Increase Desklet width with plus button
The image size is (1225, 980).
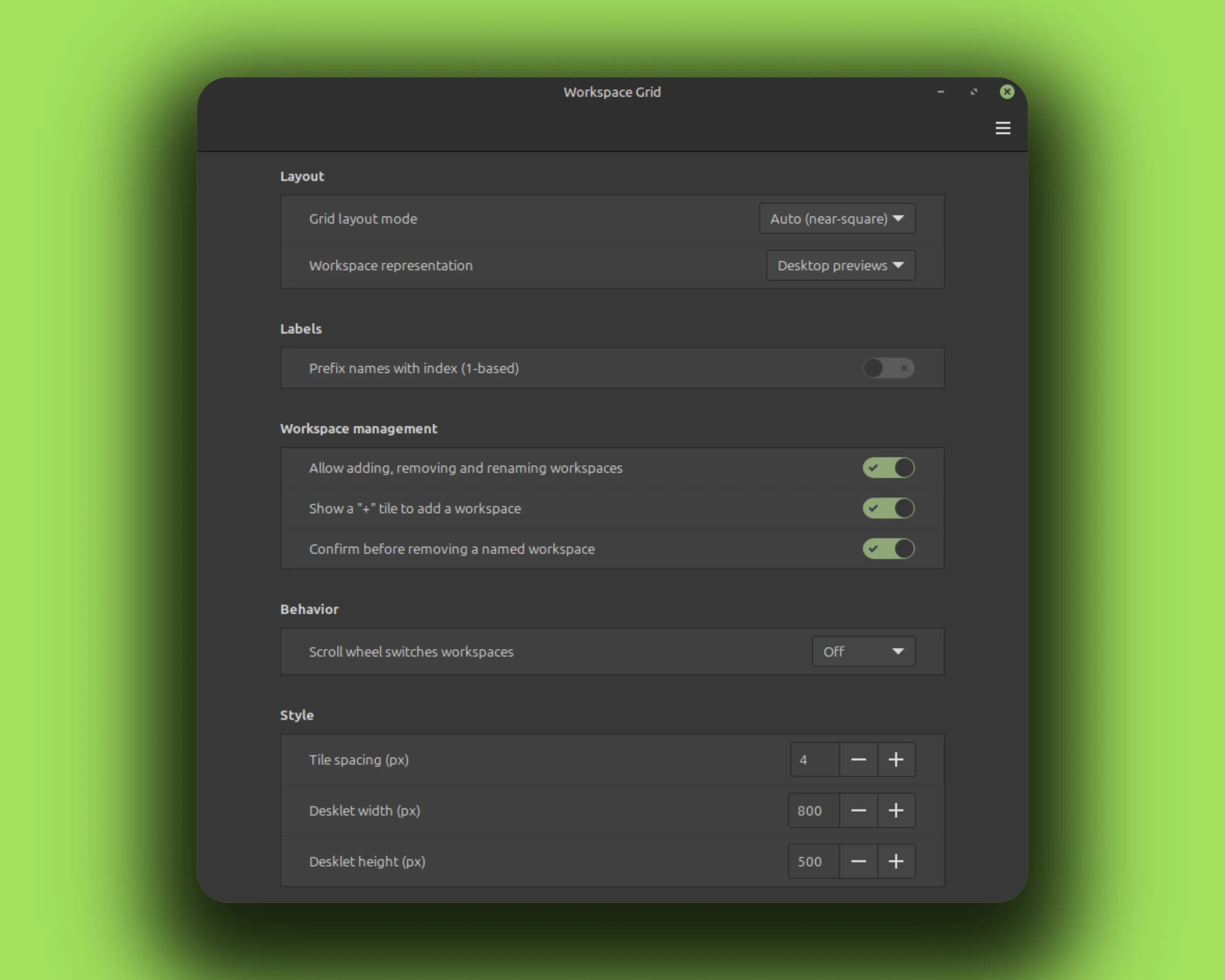[896, 811]
